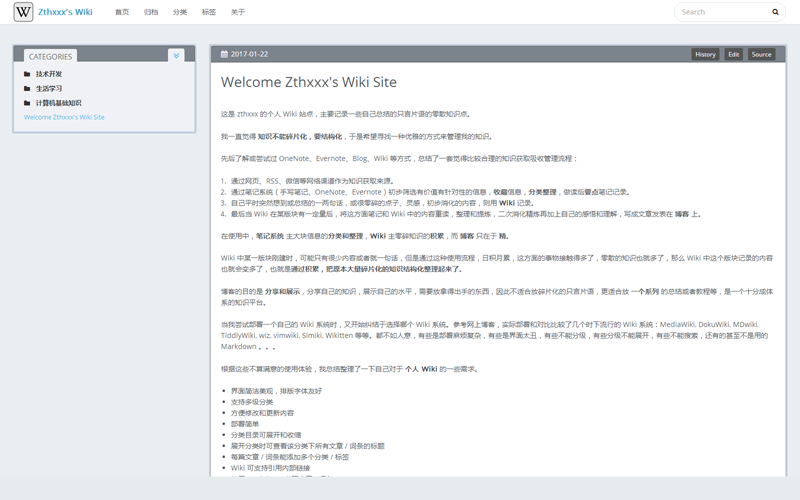Image resolution: width=800 pixels, height=500 pixels.
Task: Click the folder icon beside 生活学习
Action: pyautogui.click(x=28, y=88)
